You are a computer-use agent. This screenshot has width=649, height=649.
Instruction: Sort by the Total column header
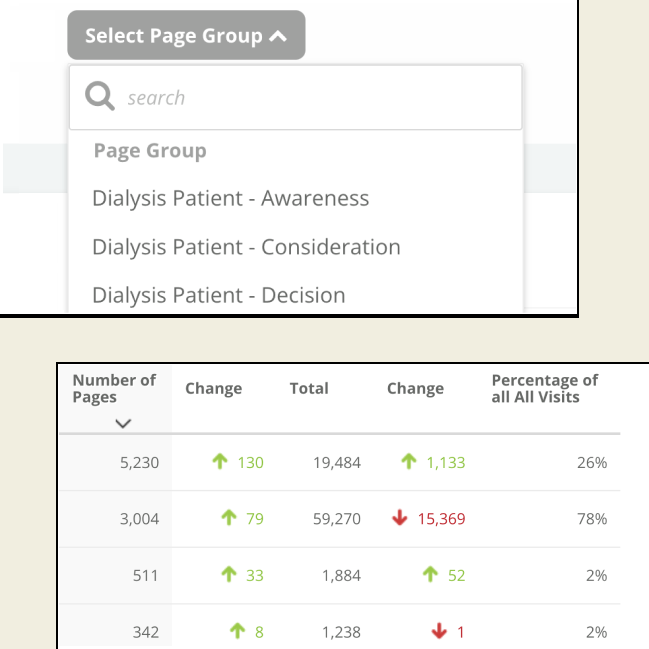[x=309, y=388]
